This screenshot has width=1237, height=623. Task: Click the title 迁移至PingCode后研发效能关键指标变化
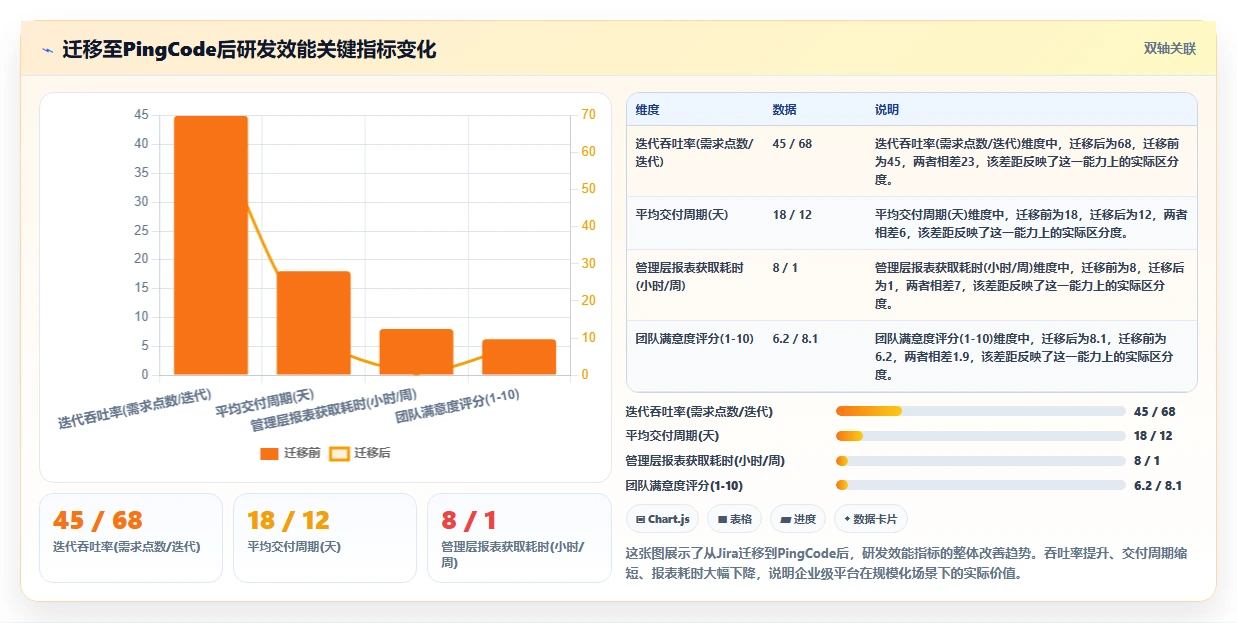pyautogui.click(x=249, y=49)
